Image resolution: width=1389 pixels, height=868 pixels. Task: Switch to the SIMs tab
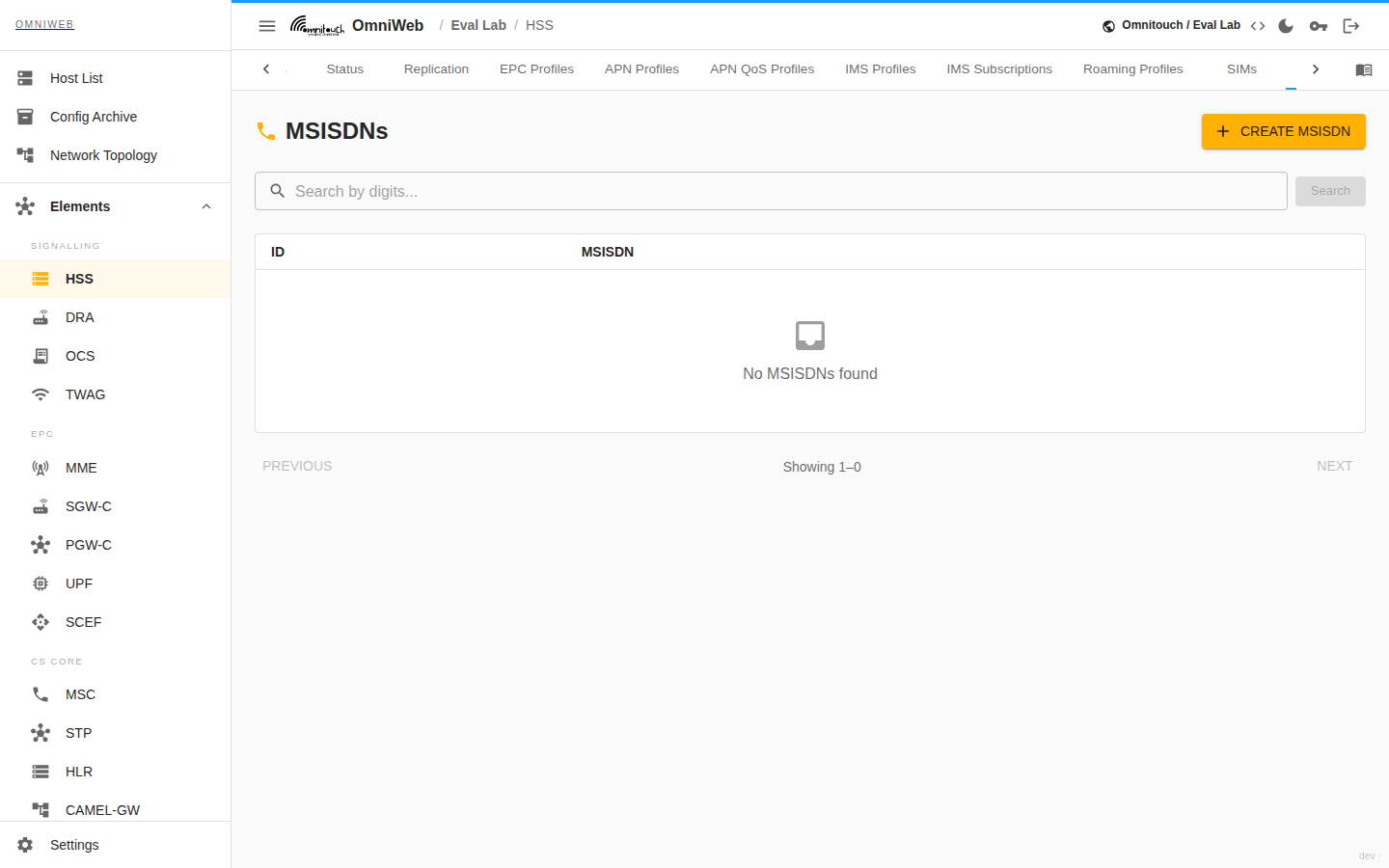[1241, 69]
